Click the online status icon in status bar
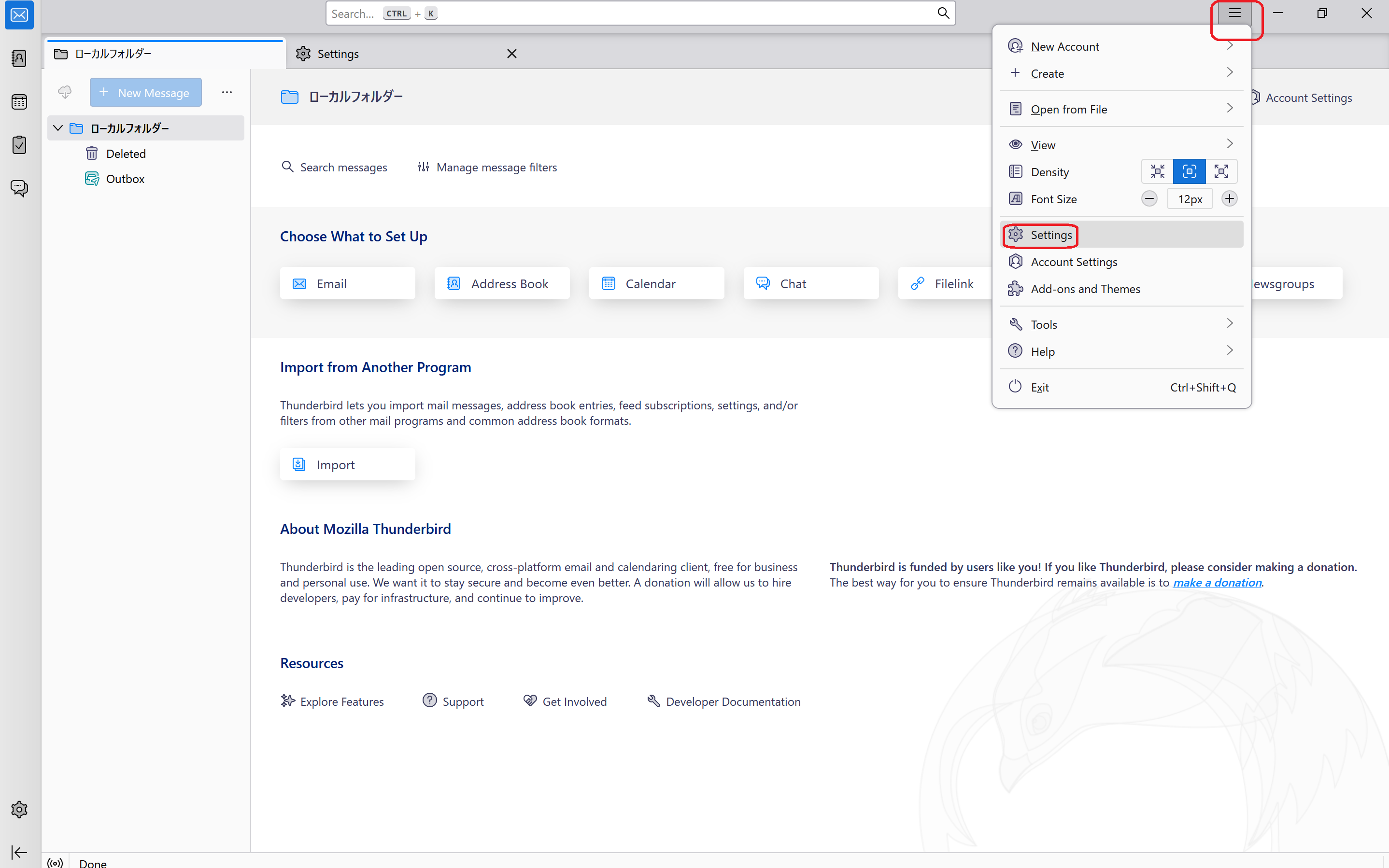Screen dimensions: 1389x868 point(55,863)
